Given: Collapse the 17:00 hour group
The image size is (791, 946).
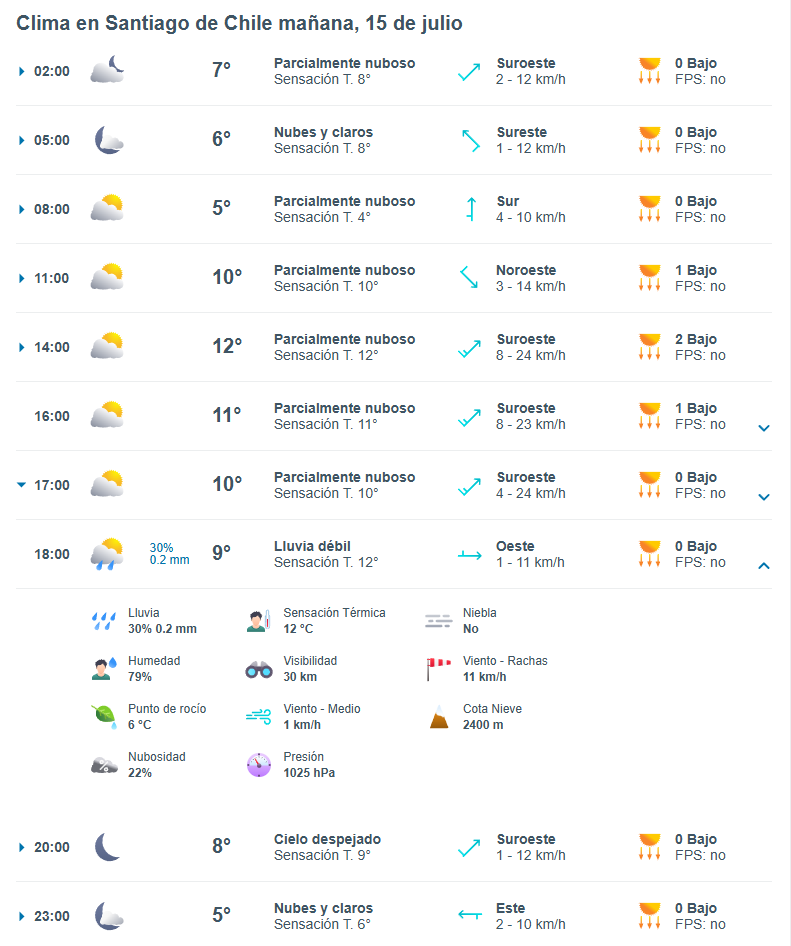Looking at the screenshot, I should point(22,485).
